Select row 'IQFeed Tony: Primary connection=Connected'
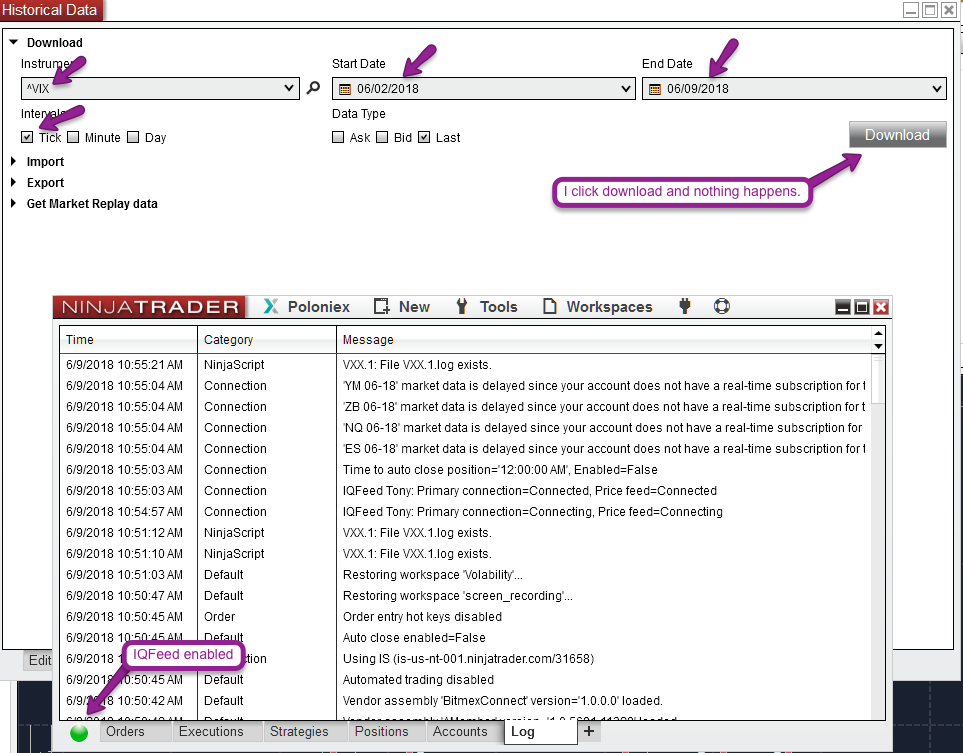The height and width of the screenshot is (753, 963). (x=466, y=491)
